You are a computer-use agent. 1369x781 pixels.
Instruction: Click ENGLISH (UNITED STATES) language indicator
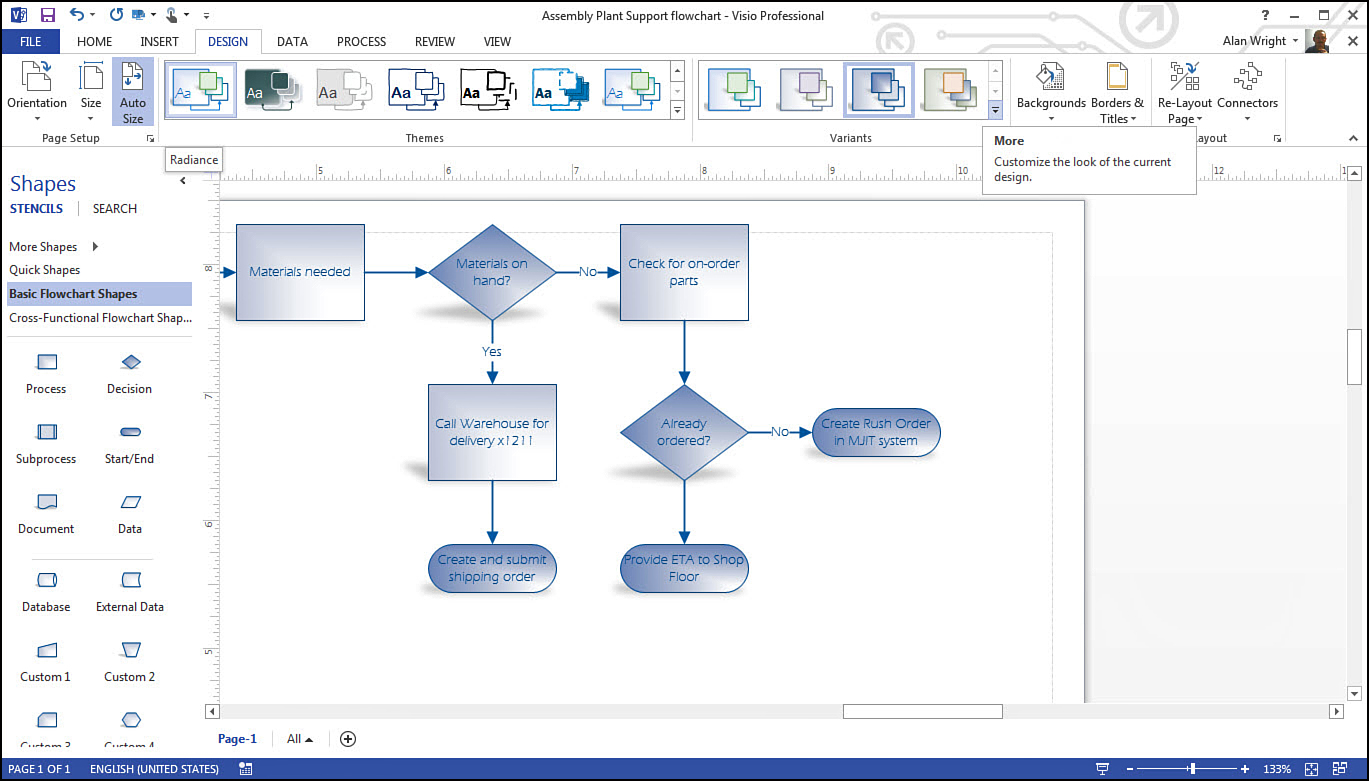pyautogui.click(x=154, y=769)
